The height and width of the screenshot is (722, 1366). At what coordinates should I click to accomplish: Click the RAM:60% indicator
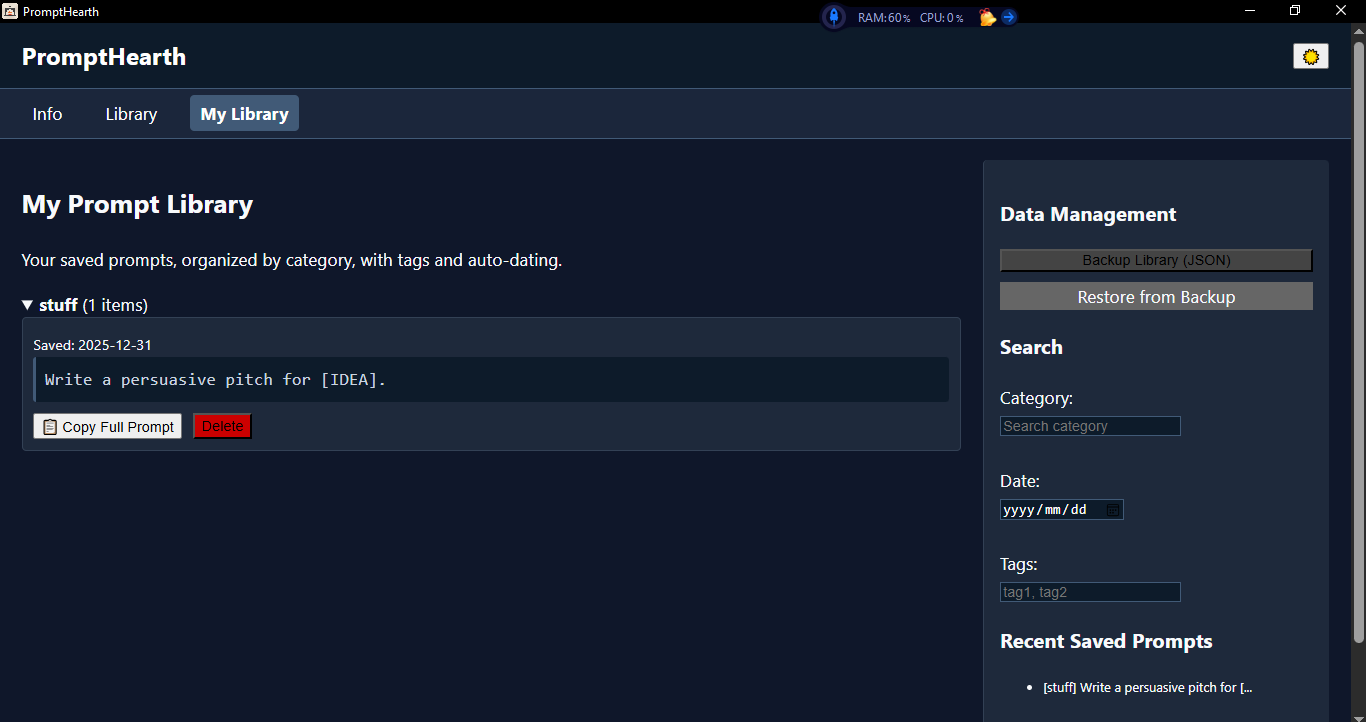click(884, 18)
